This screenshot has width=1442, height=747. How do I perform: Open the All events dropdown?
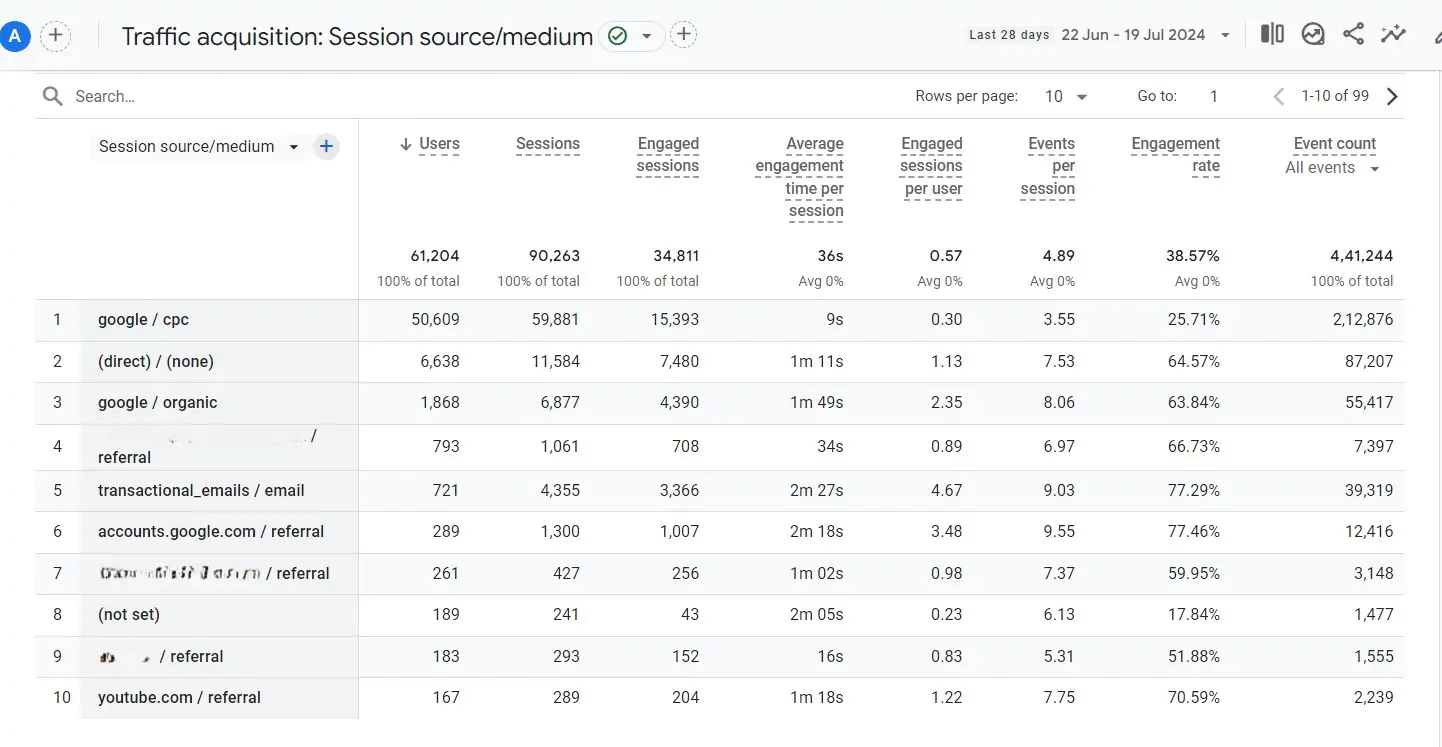point(1330,167)
